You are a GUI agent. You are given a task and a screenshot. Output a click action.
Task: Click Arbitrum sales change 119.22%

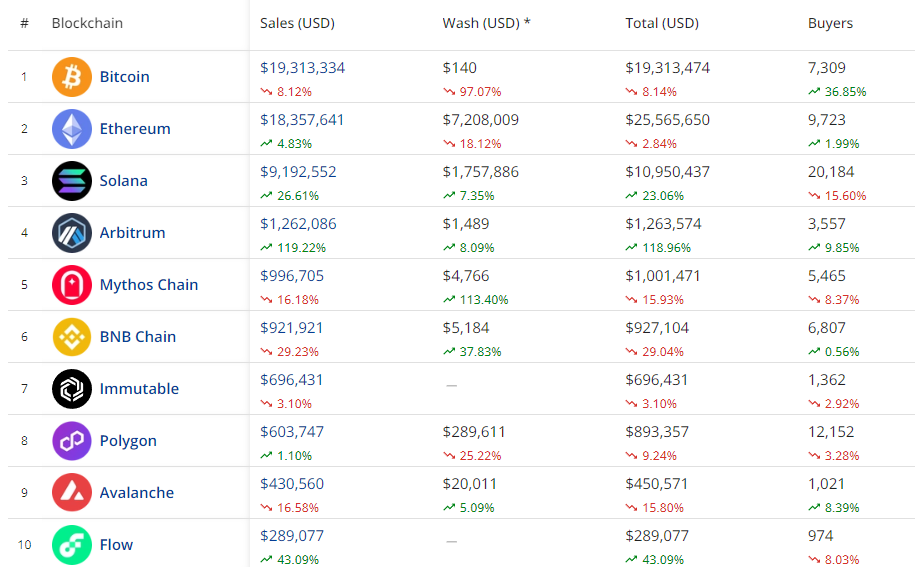coord(301,248)
